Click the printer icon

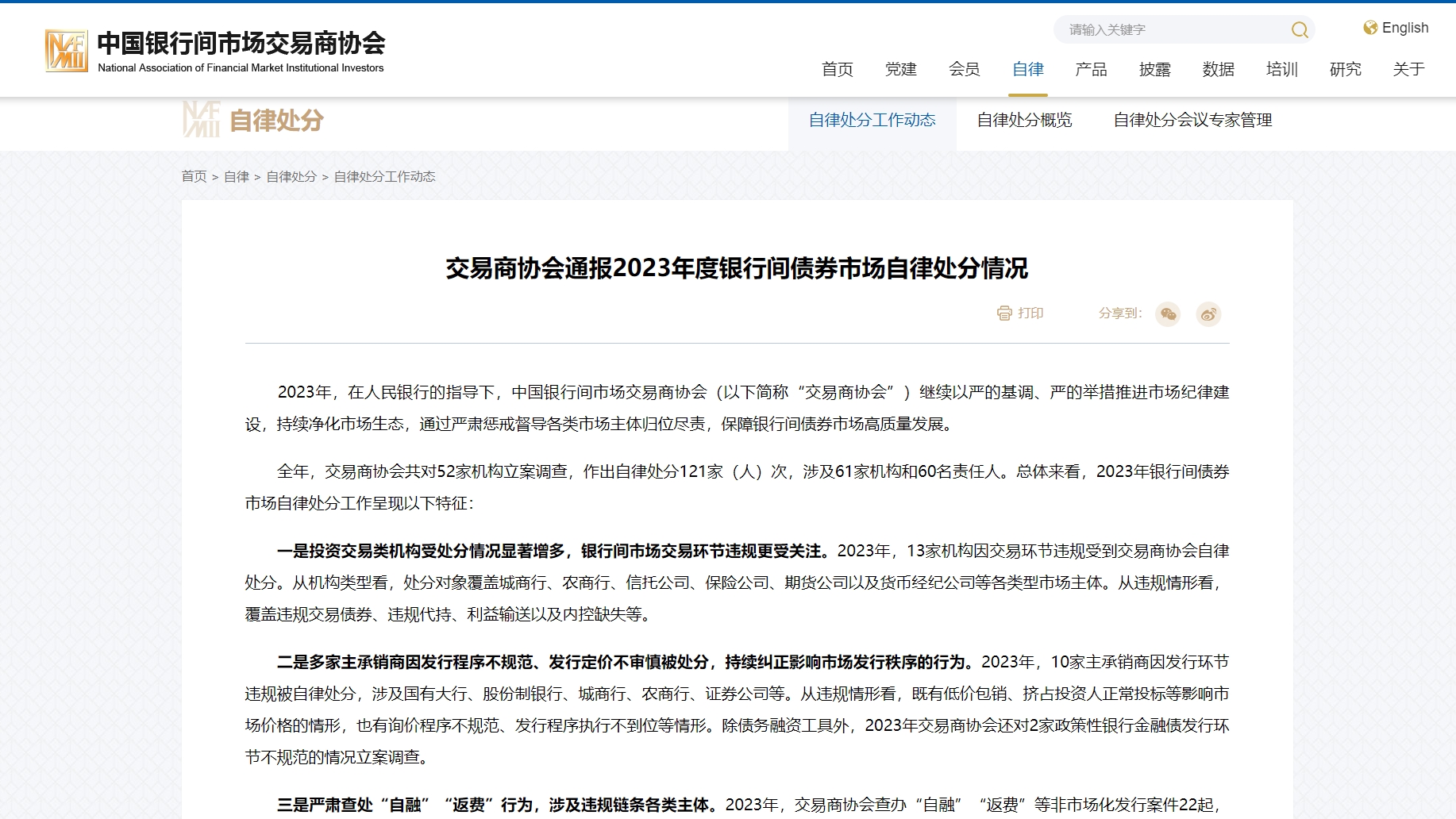[1004, 313]
